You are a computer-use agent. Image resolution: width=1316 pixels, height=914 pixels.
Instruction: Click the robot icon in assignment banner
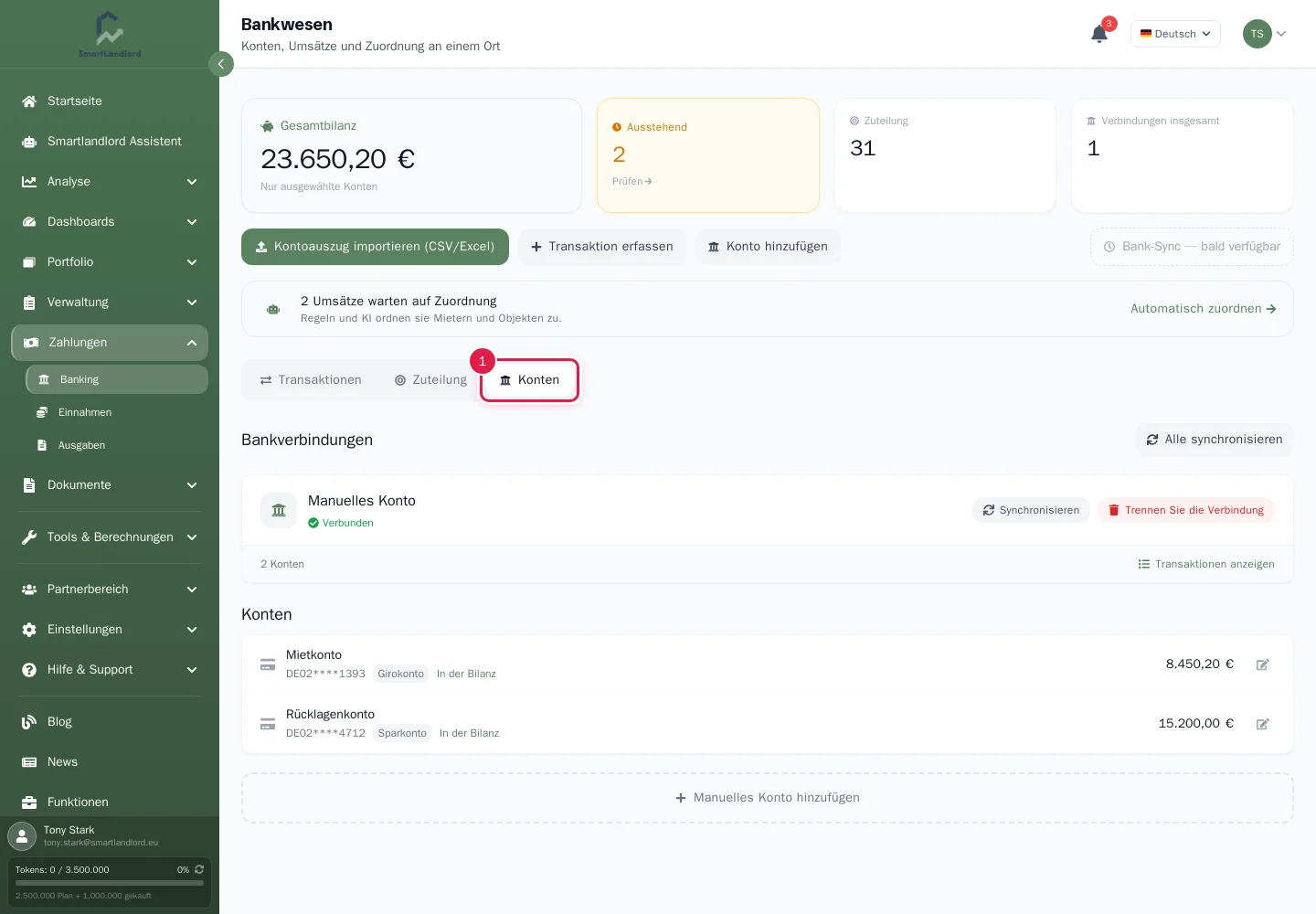(273, 309)
